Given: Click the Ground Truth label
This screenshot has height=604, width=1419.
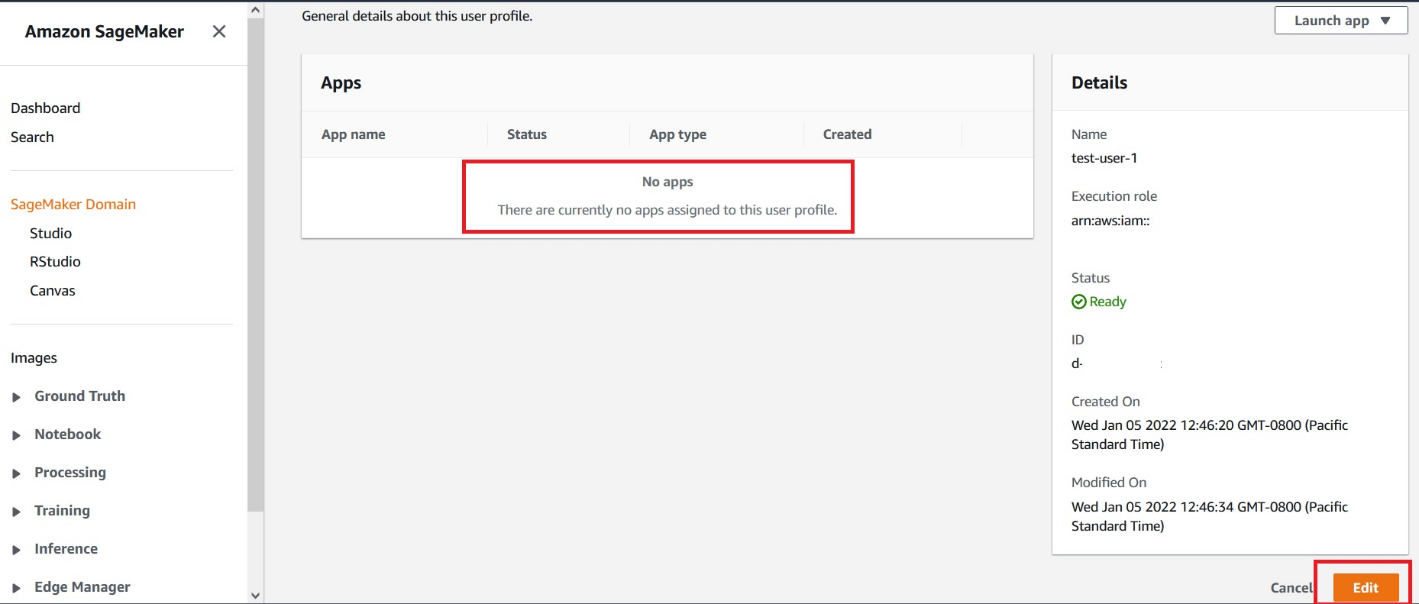Looking at the screenshot, I should coord(80,396).
